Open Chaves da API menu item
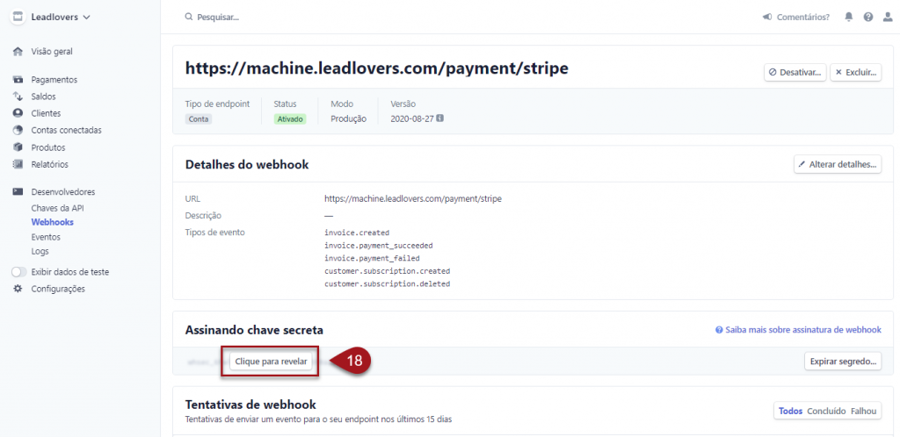This screenshot has height=437, width=900. (x=57, y=208)
